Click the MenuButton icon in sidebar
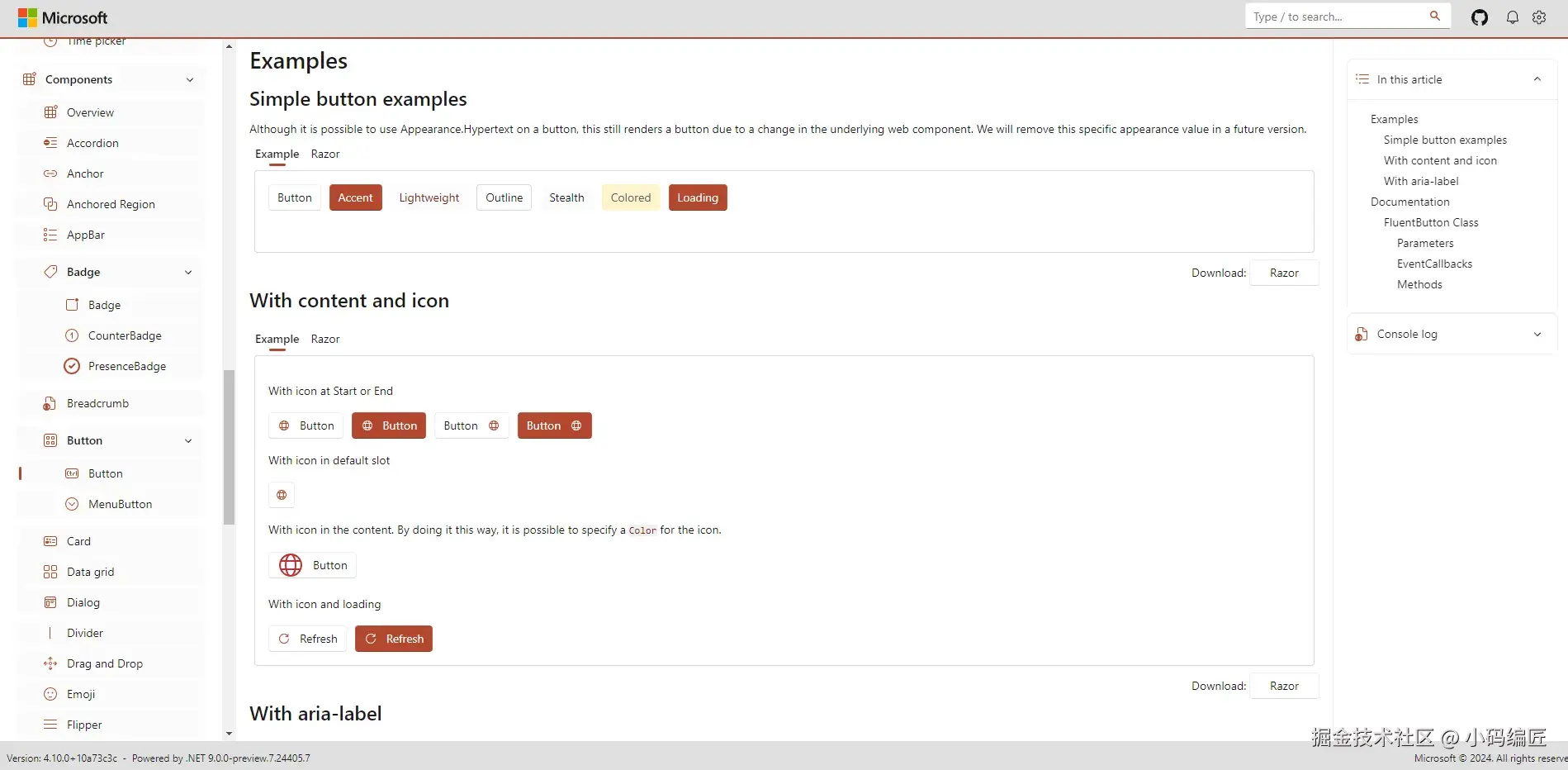The height and width of the screenshot is (770, 1568). (x=72, y=504)
